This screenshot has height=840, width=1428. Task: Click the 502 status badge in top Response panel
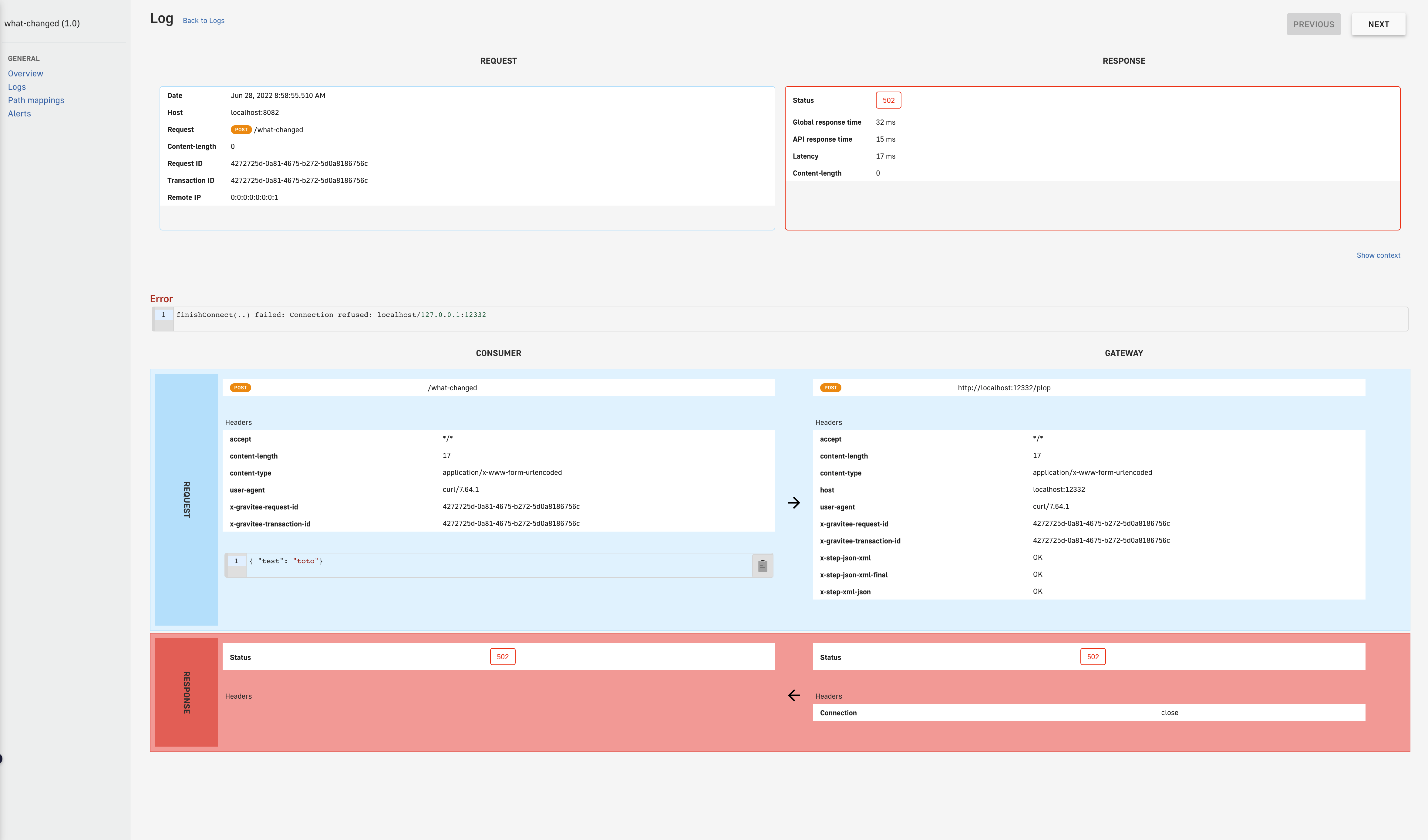click(888, 100)
